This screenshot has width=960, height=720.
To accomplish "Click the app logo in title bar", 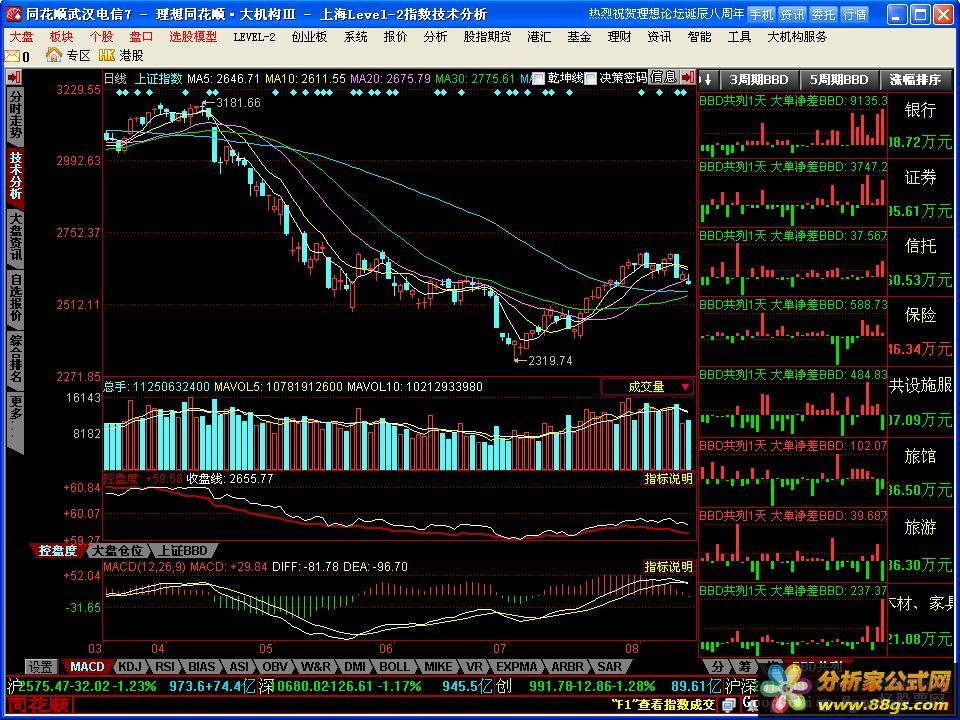I will click(x=13, y=13).
